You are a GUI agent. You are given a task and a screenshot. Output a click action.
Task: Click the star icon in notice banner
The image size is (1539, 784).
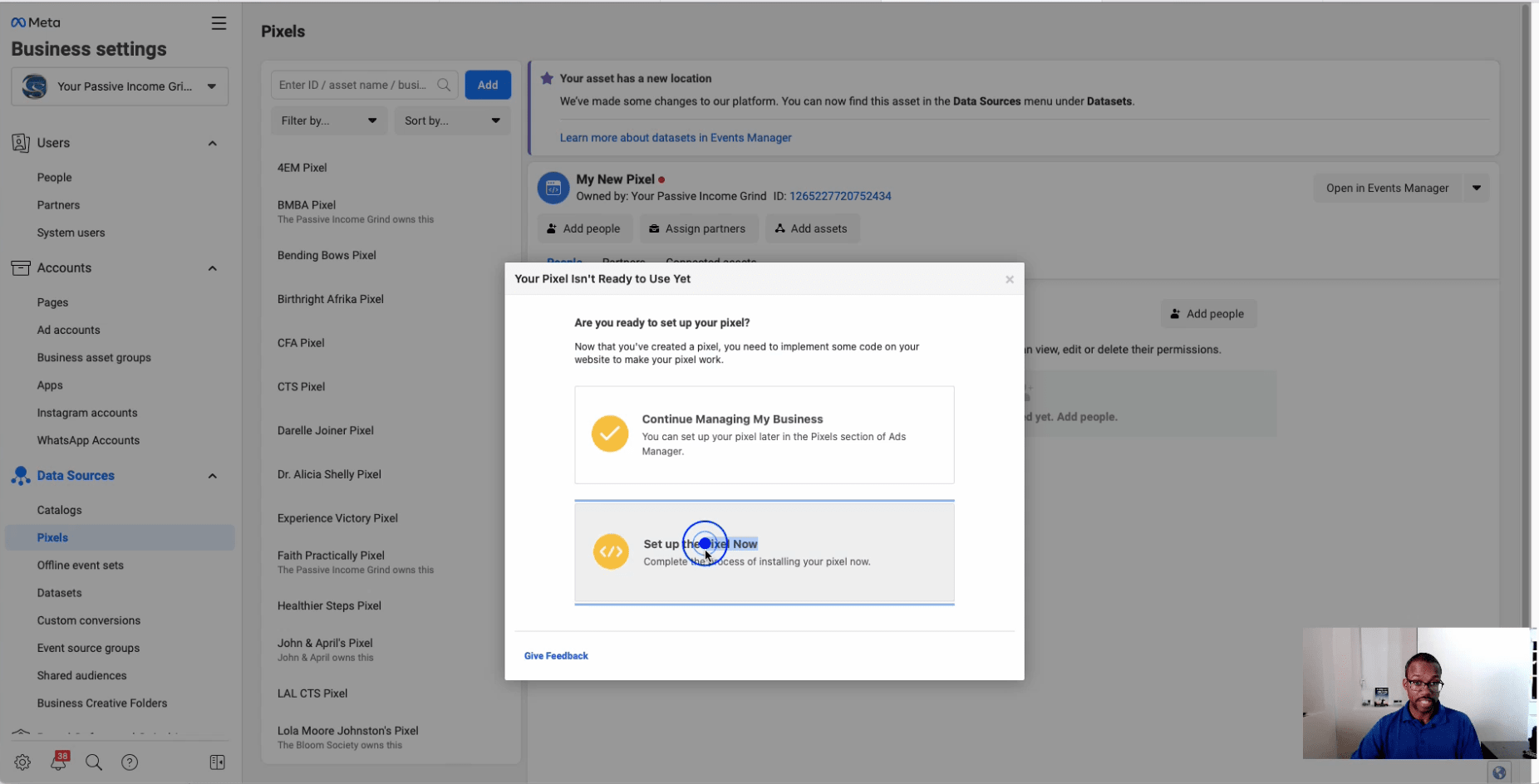coord(547,78)
